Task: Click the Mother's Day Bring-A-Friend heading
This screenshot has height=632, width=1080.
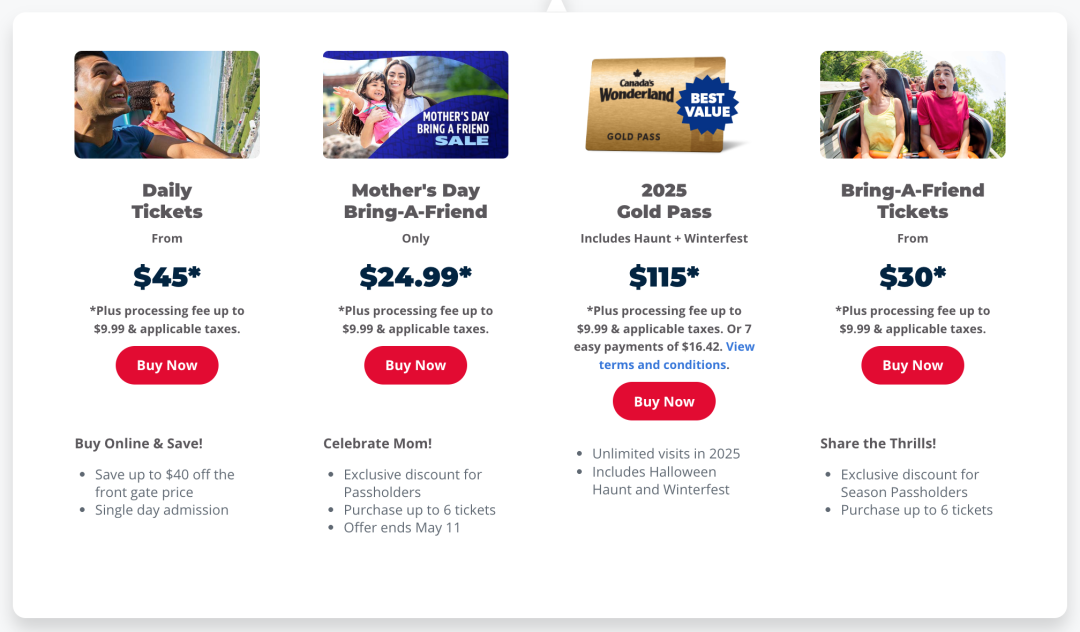Action: click(415, 200)
